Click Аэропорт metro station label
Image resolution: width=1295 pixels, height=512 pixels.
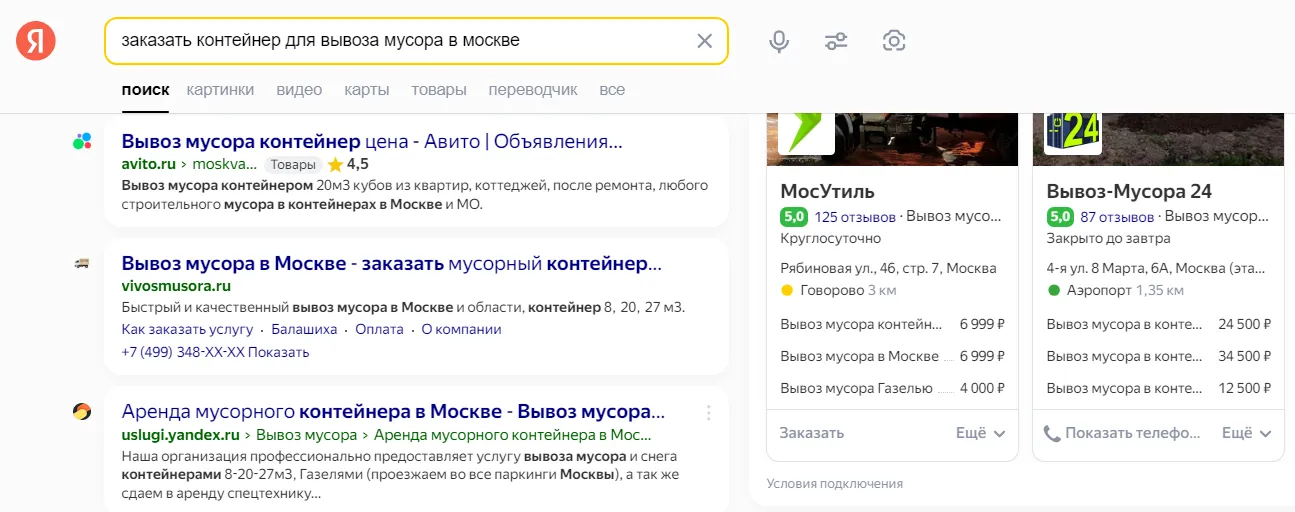(x=1099, y=291)
